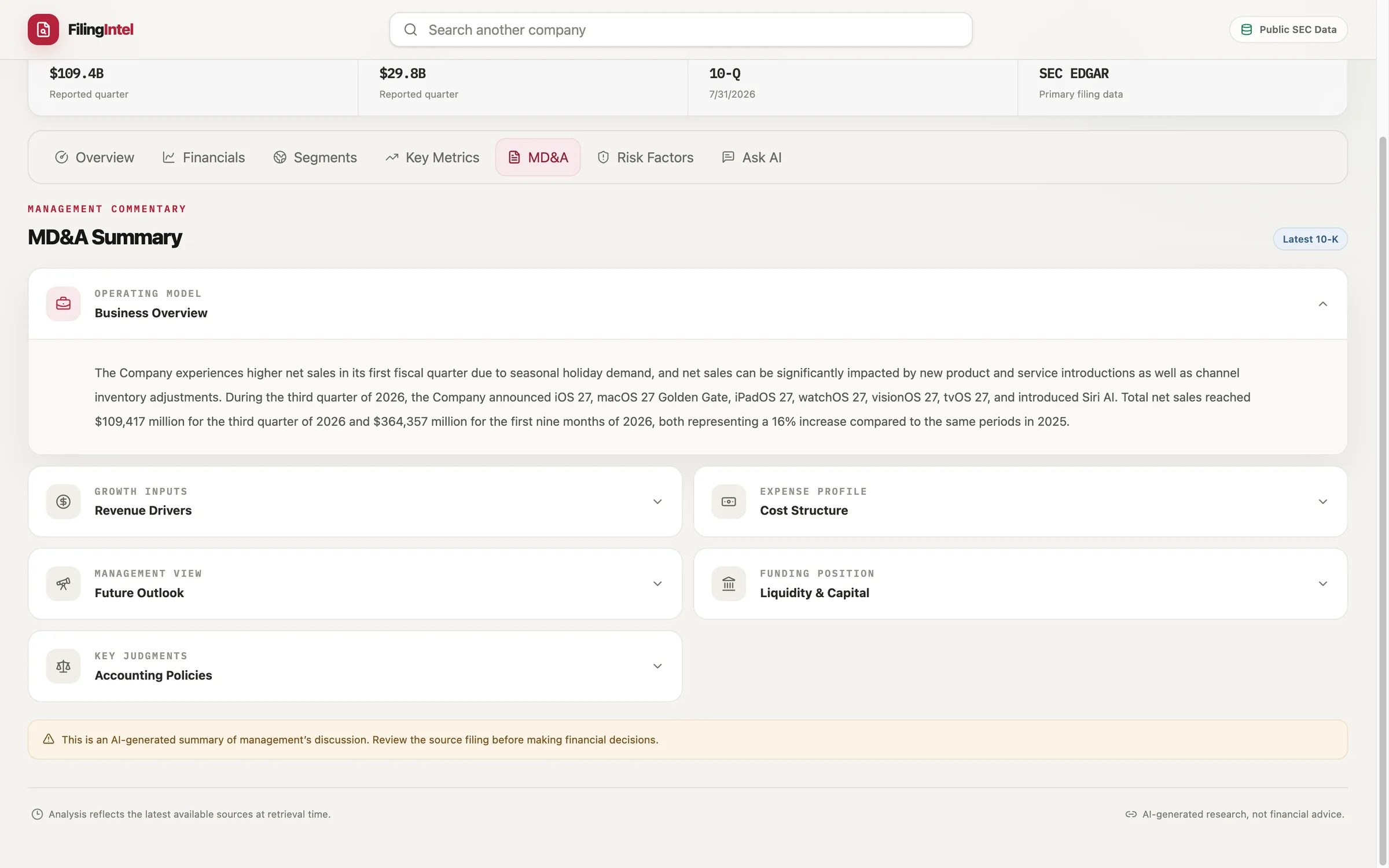Click the warning triangle in disclaimer banner
Screen dimensions: 1389x868
(49, 739)
